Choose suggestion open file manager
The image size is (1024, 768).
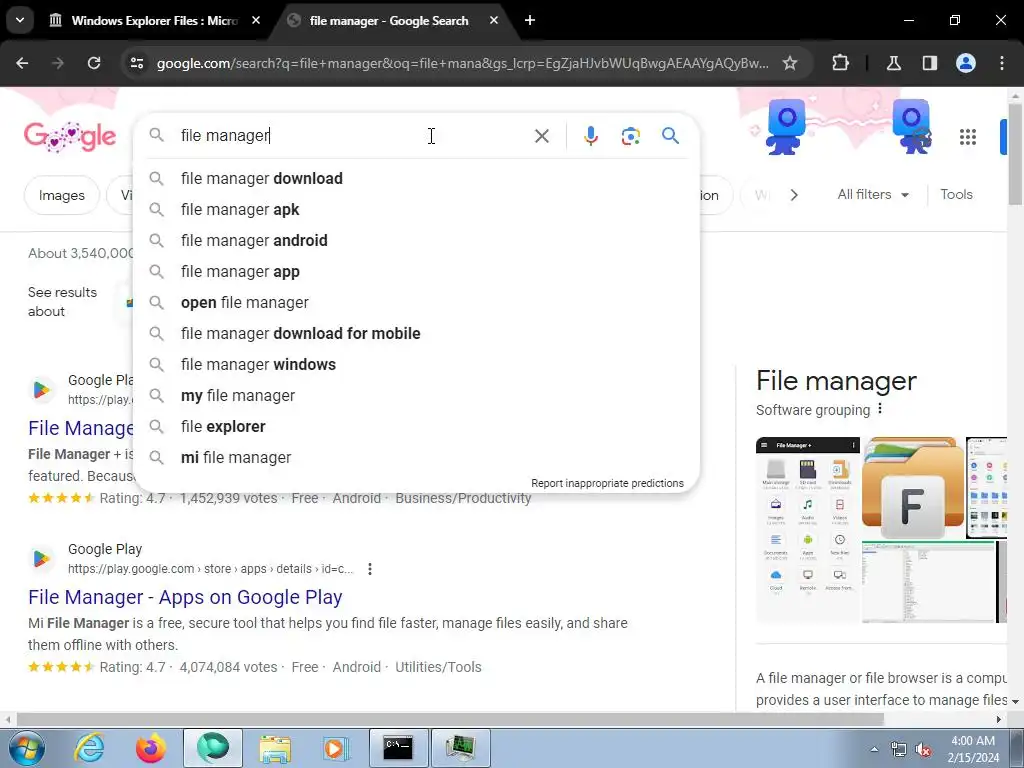point(416,302)
